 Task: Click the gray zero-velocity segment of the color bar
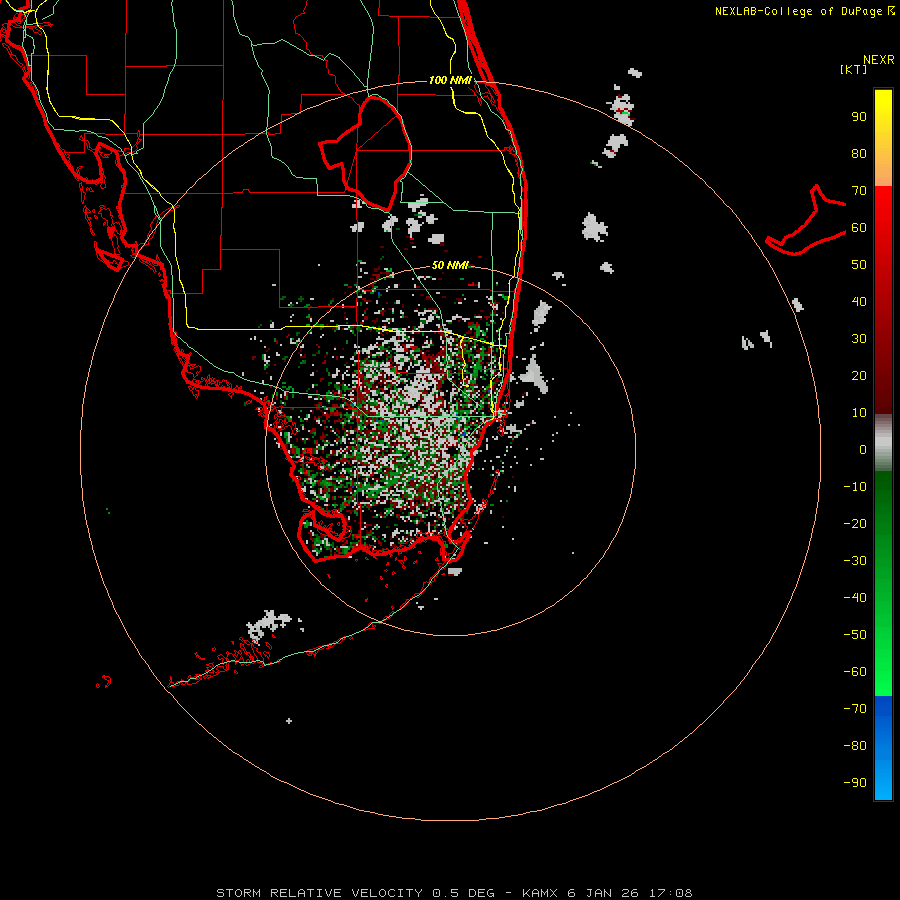883,443
